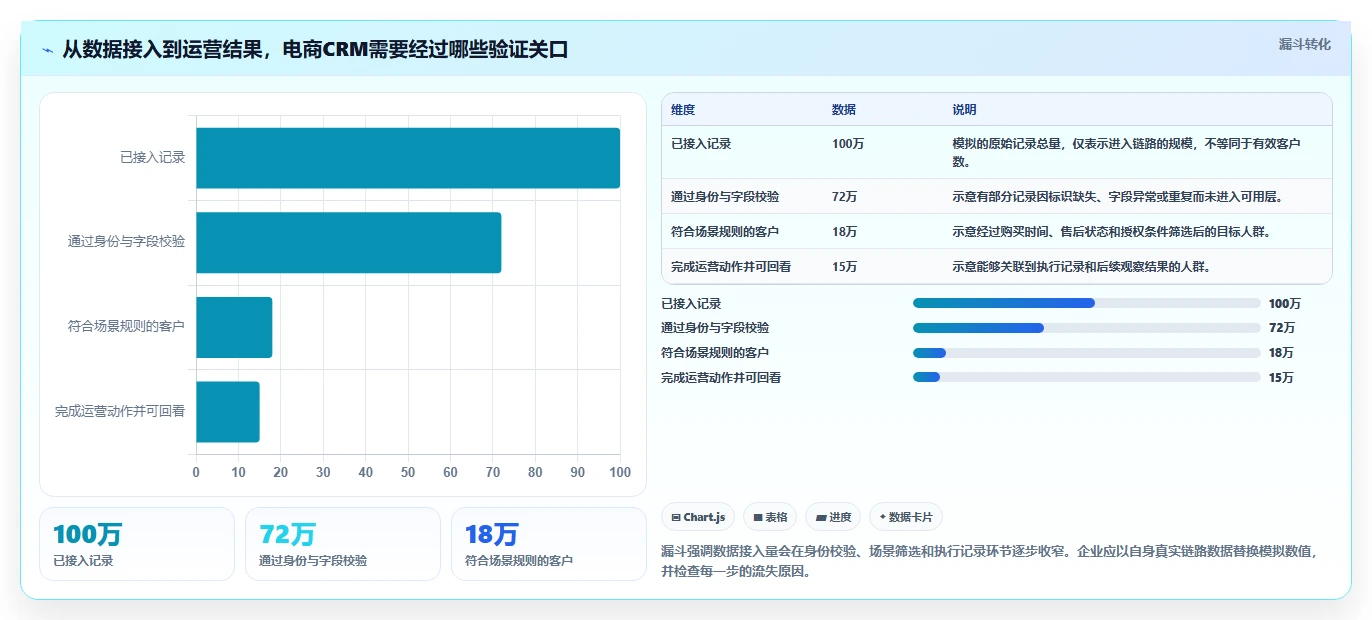Viewport: 1372px width, 620px height.
Task: Click the 18万 value in the table
Action: (844, 232)
